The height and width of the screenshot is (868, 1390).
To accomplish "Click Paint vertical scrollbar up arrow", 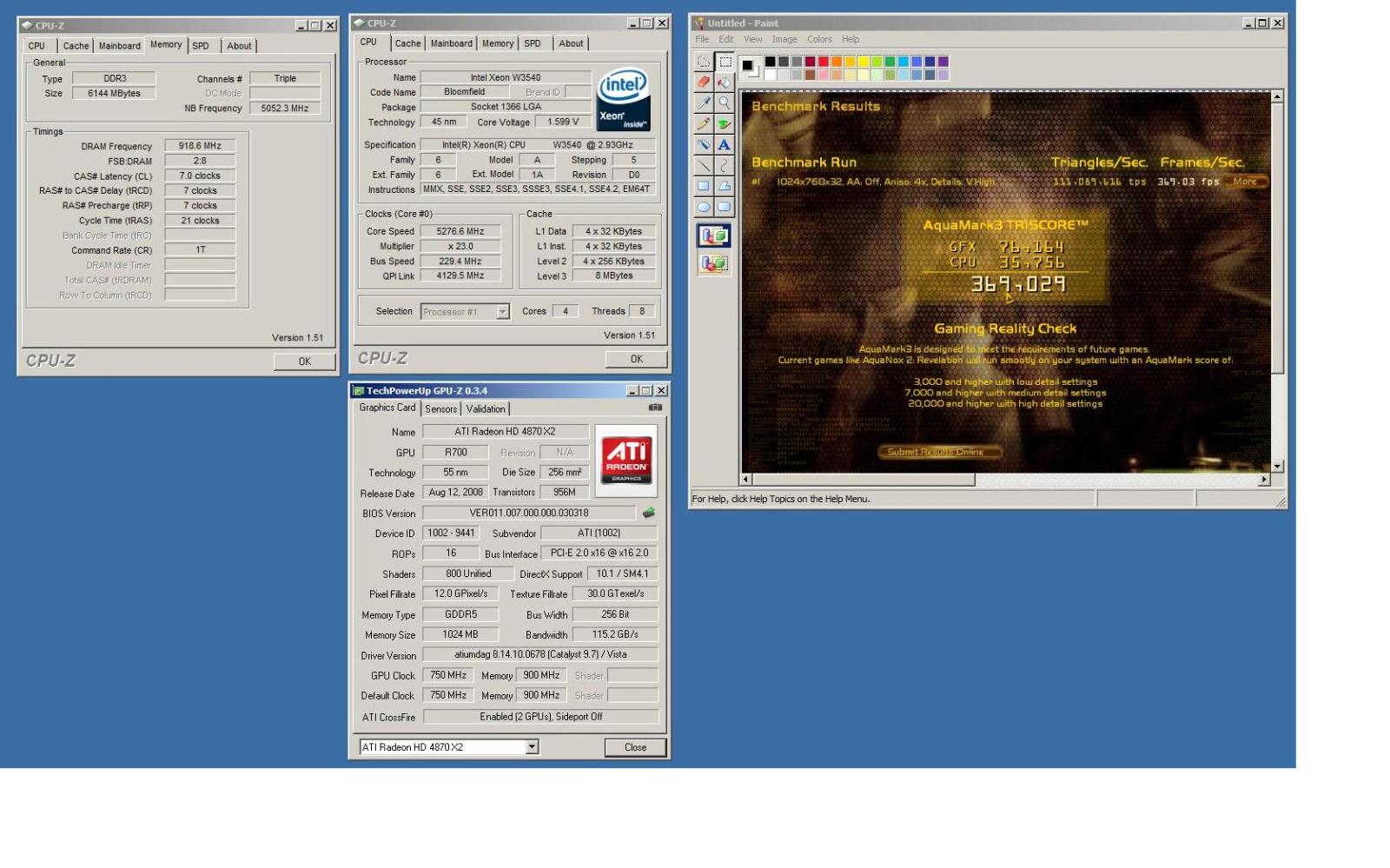I will 1277,96.
